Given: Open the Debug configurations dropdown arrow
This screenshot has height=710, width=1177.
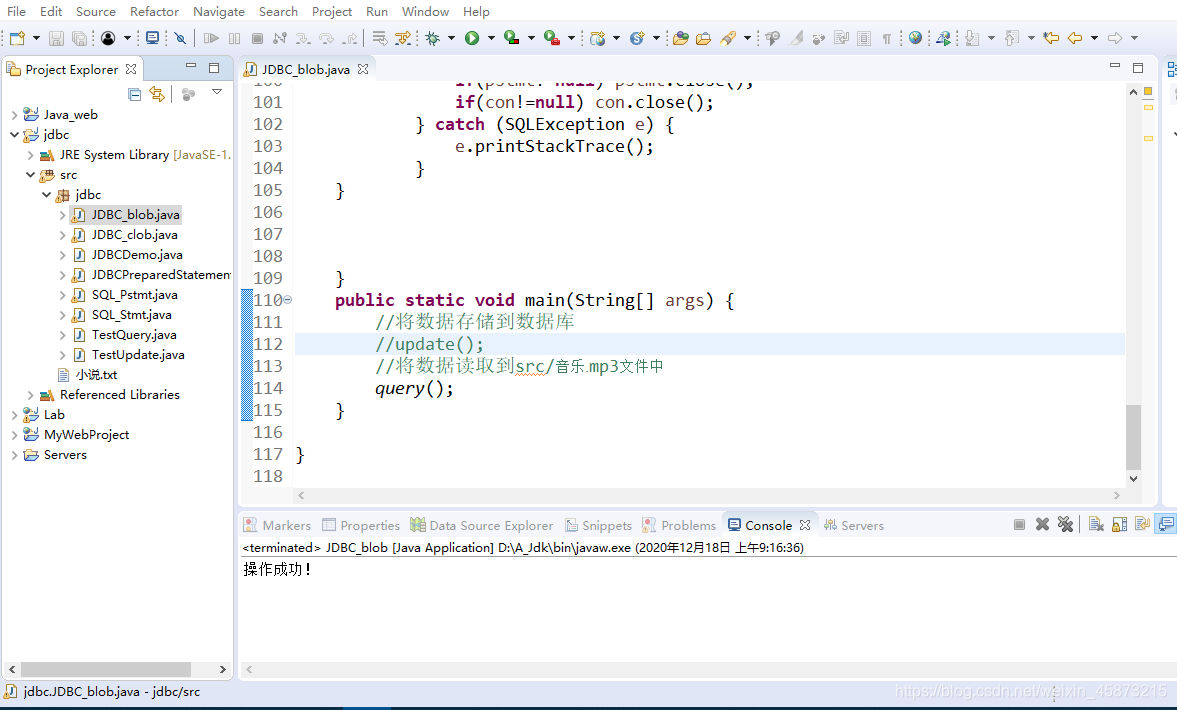Looking at the screenshot, I should (451, 38).
